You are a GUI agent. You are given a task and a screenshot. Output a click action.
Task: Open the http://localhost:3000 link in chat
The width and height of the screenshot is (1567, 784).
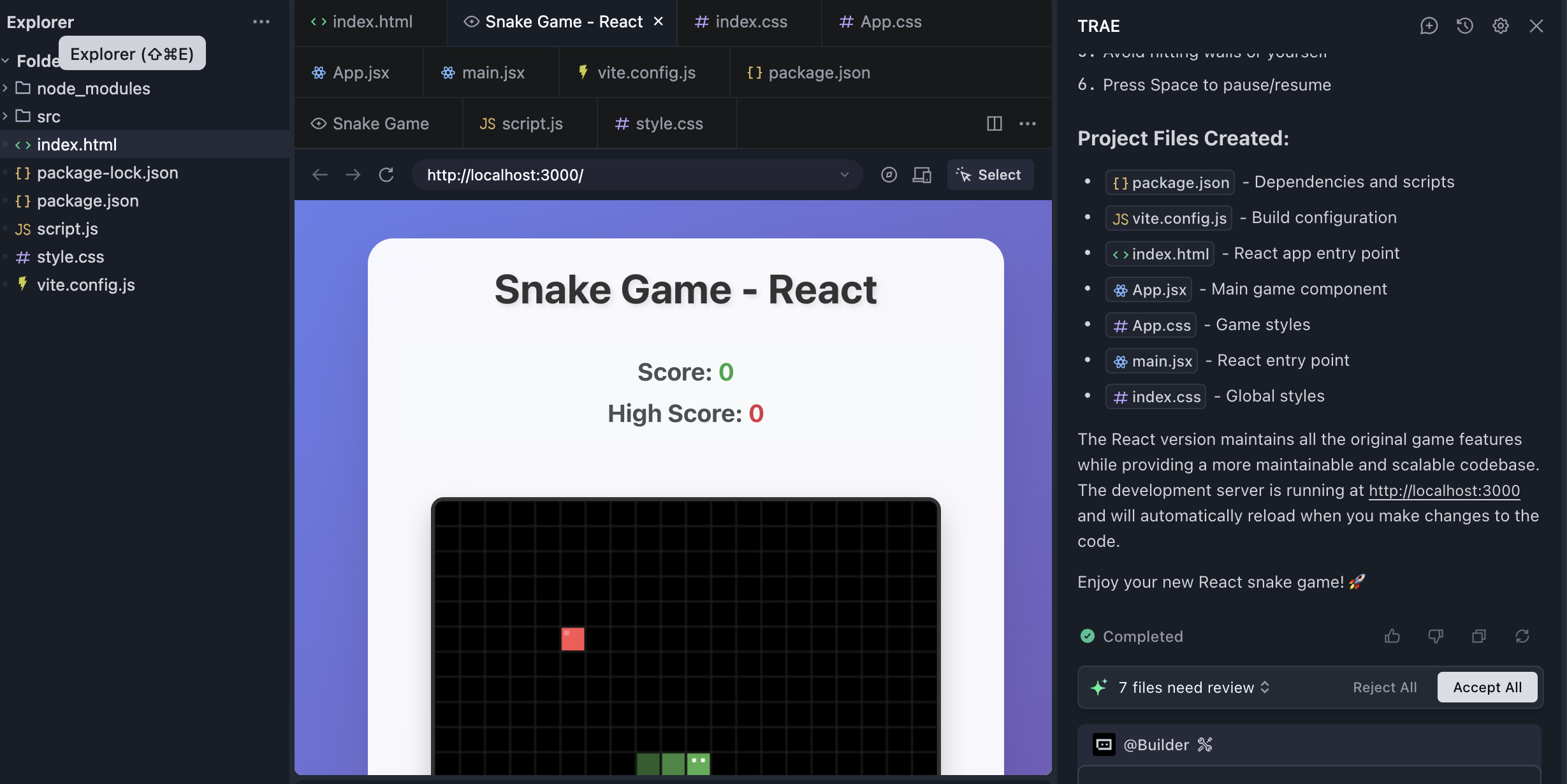[1444, 490]
